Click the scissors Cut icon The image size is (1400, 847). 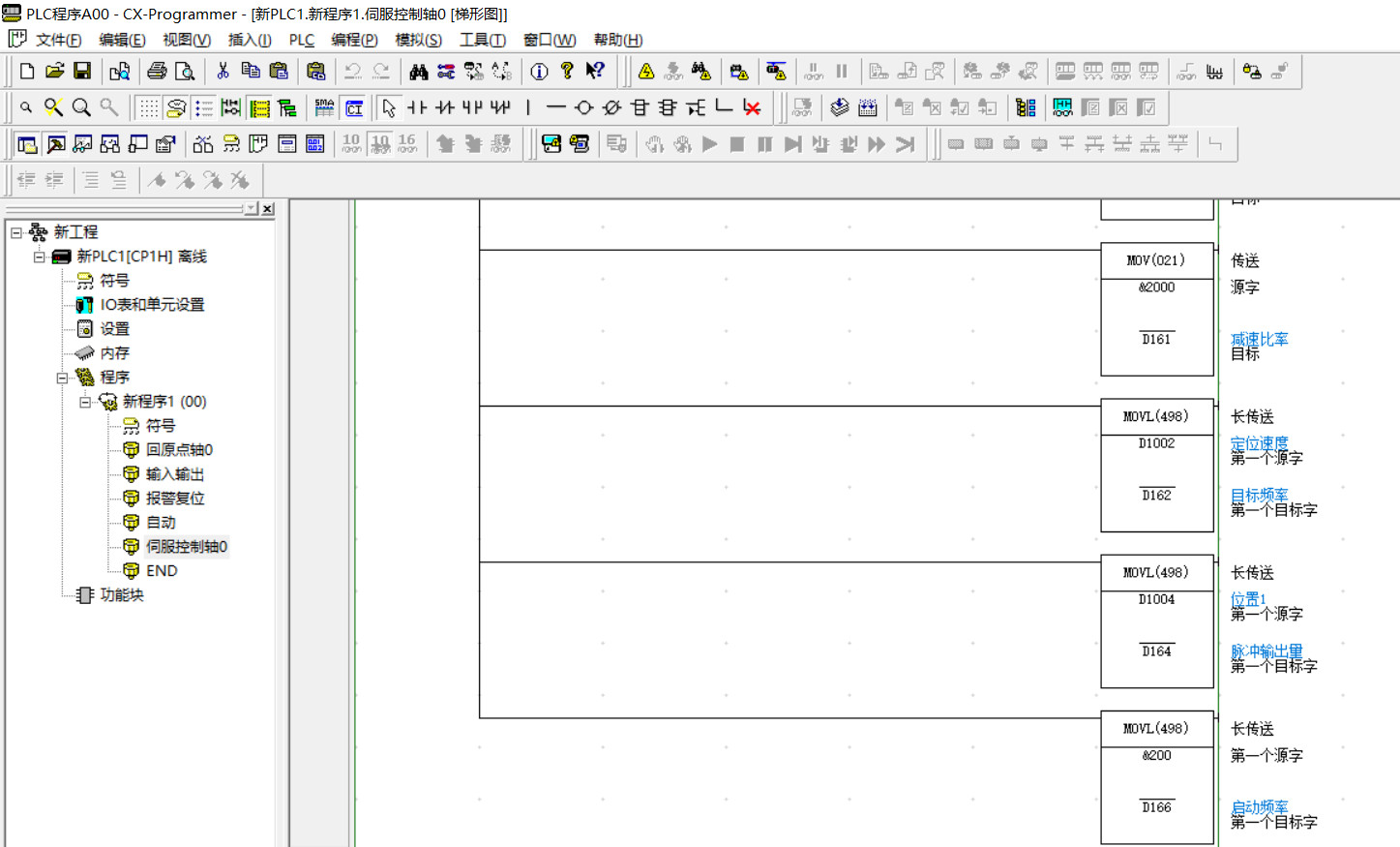pos(223,71)
